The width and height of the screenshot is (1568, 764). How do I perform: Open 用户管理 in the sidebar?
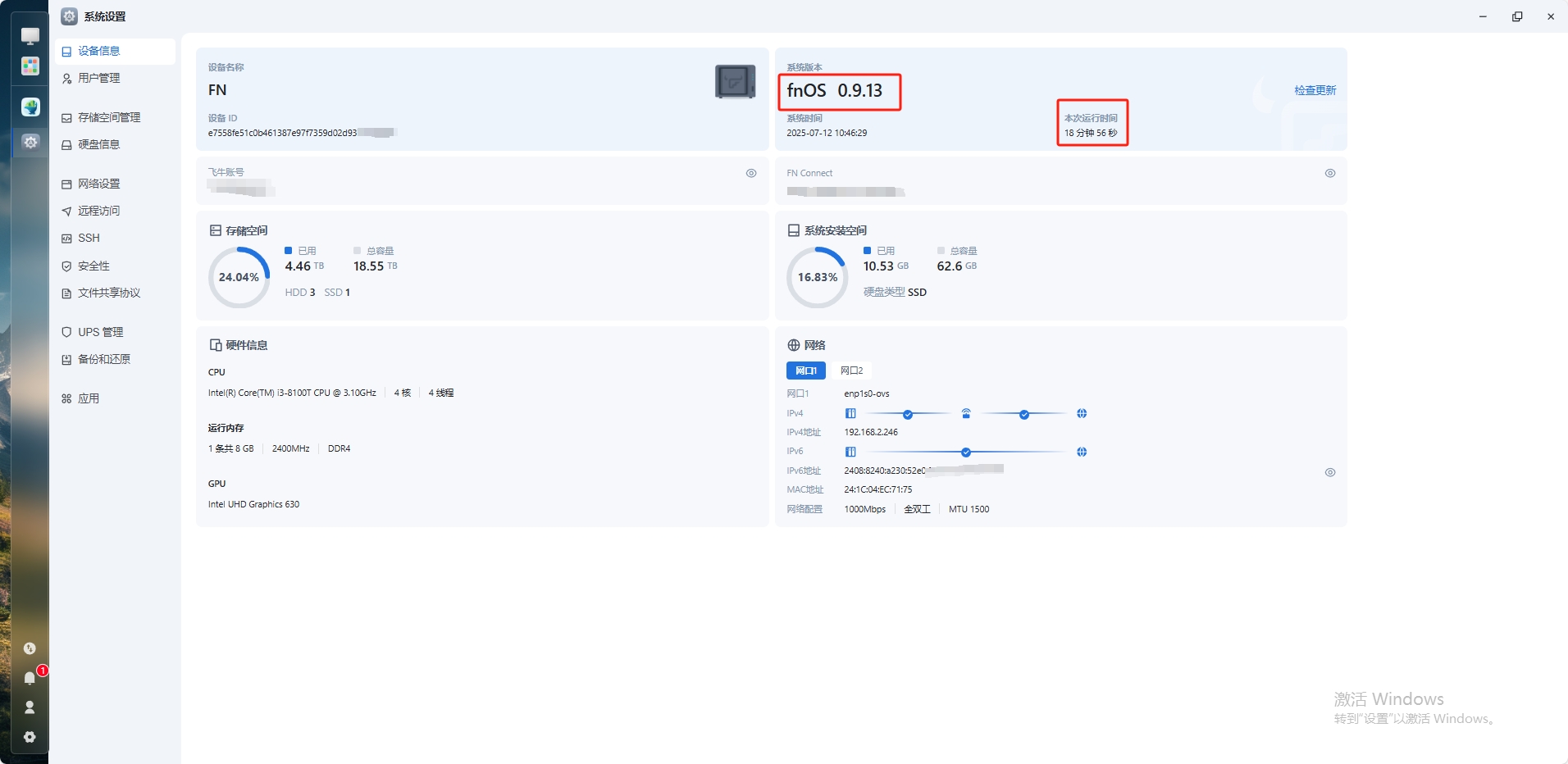(98, 78)
